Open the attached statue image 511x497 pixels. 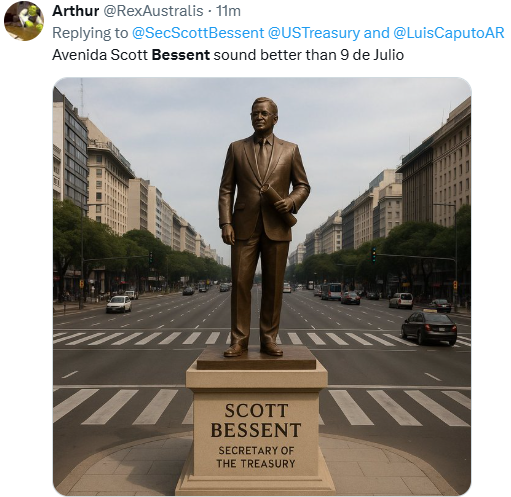point(262,286)
